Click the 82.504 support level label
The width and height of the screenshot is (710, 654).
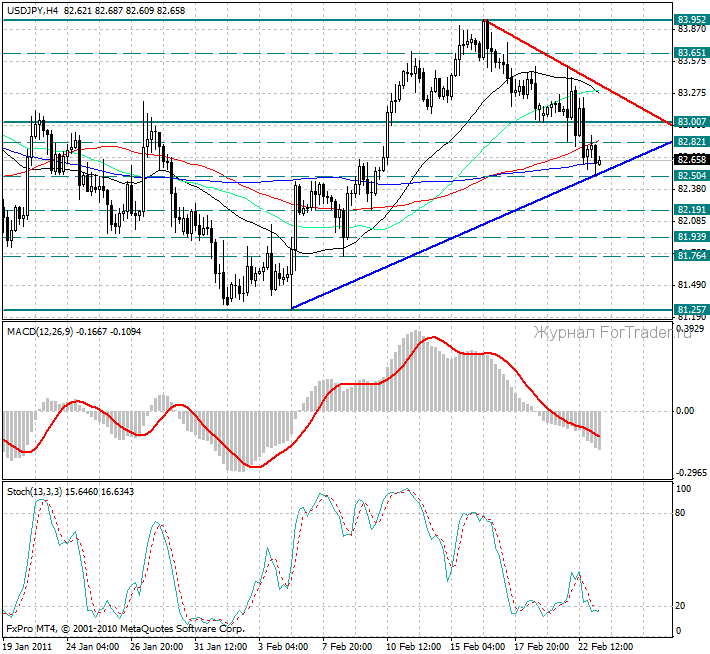coord(691,175)
